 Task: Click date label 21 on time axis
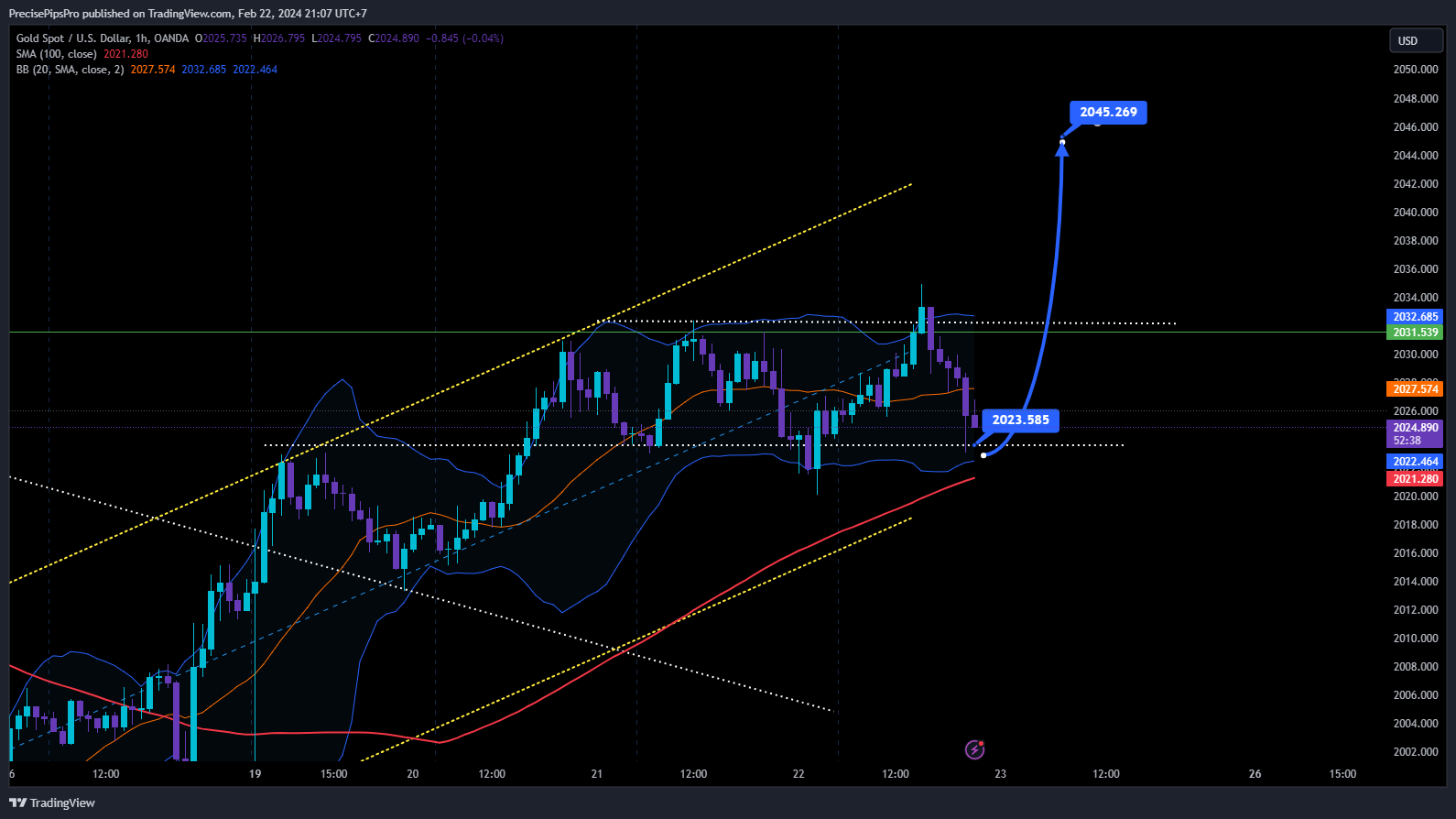tap(597, 774)
